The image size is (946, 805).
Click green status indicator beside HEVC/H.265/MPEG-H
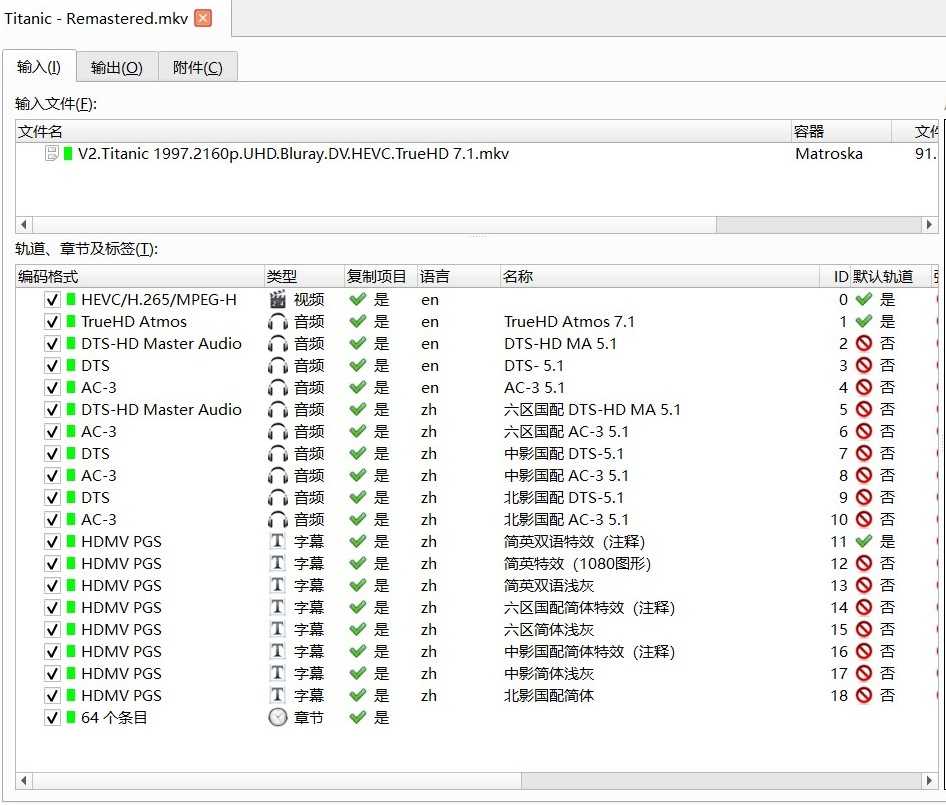[x=71, y=299]
